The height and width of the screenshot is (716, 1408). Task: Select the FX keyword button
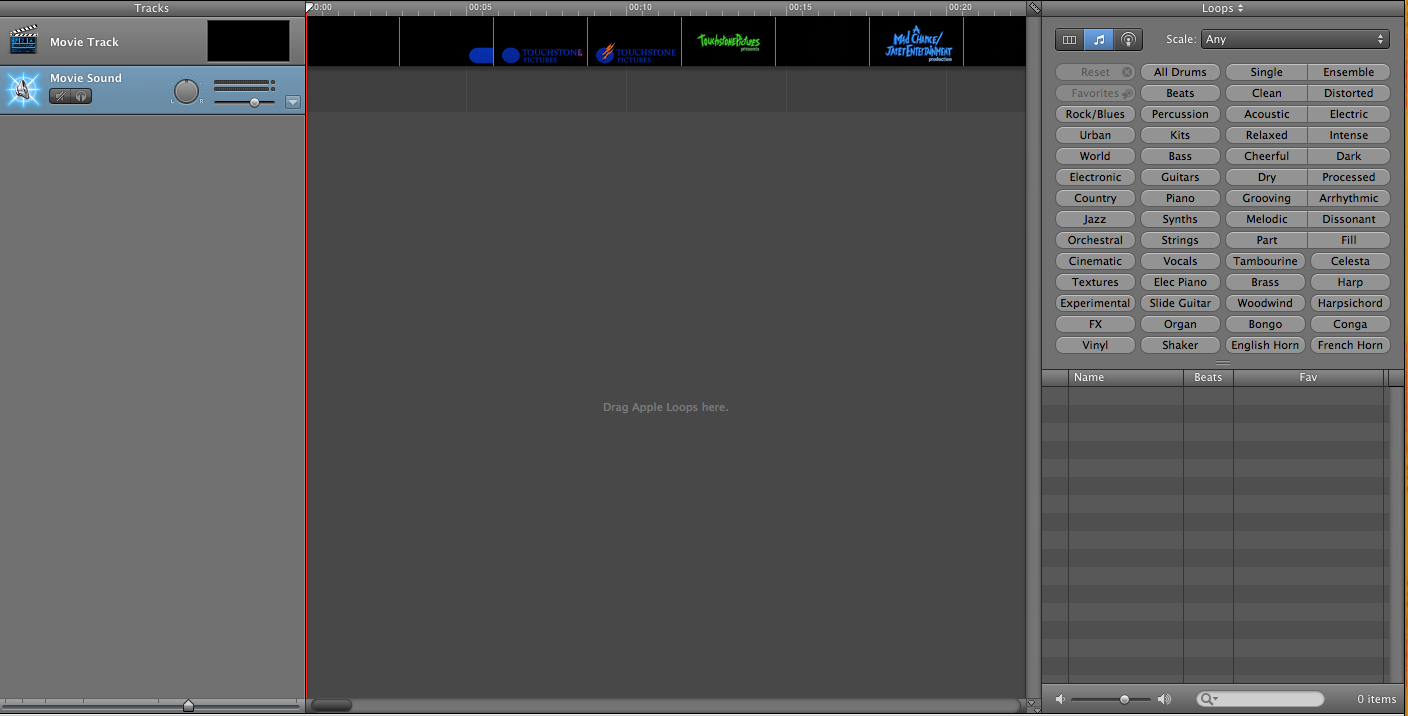1095,324
